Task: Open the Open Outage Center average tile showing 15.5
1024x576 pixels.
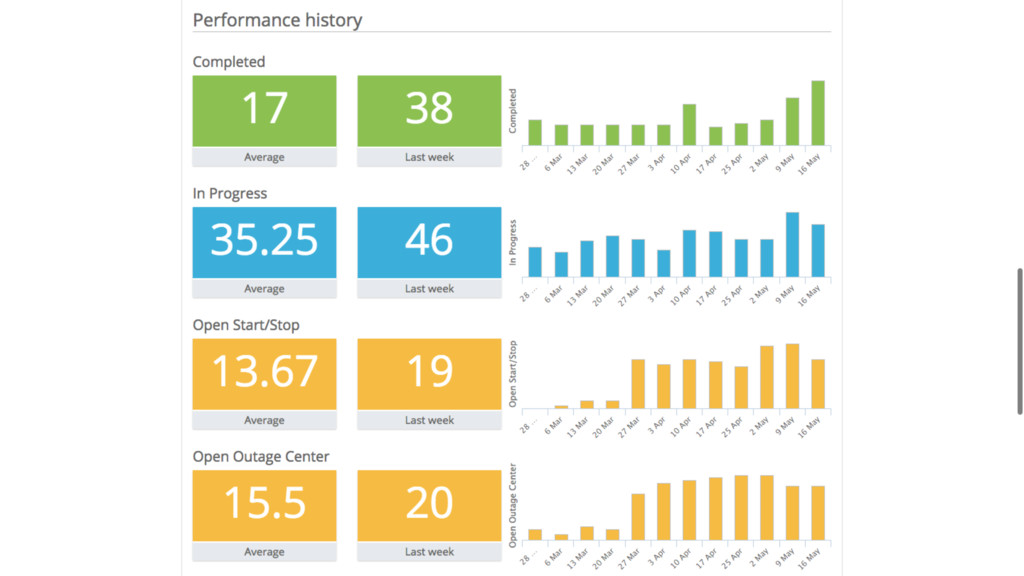Action: coord(264,505)
